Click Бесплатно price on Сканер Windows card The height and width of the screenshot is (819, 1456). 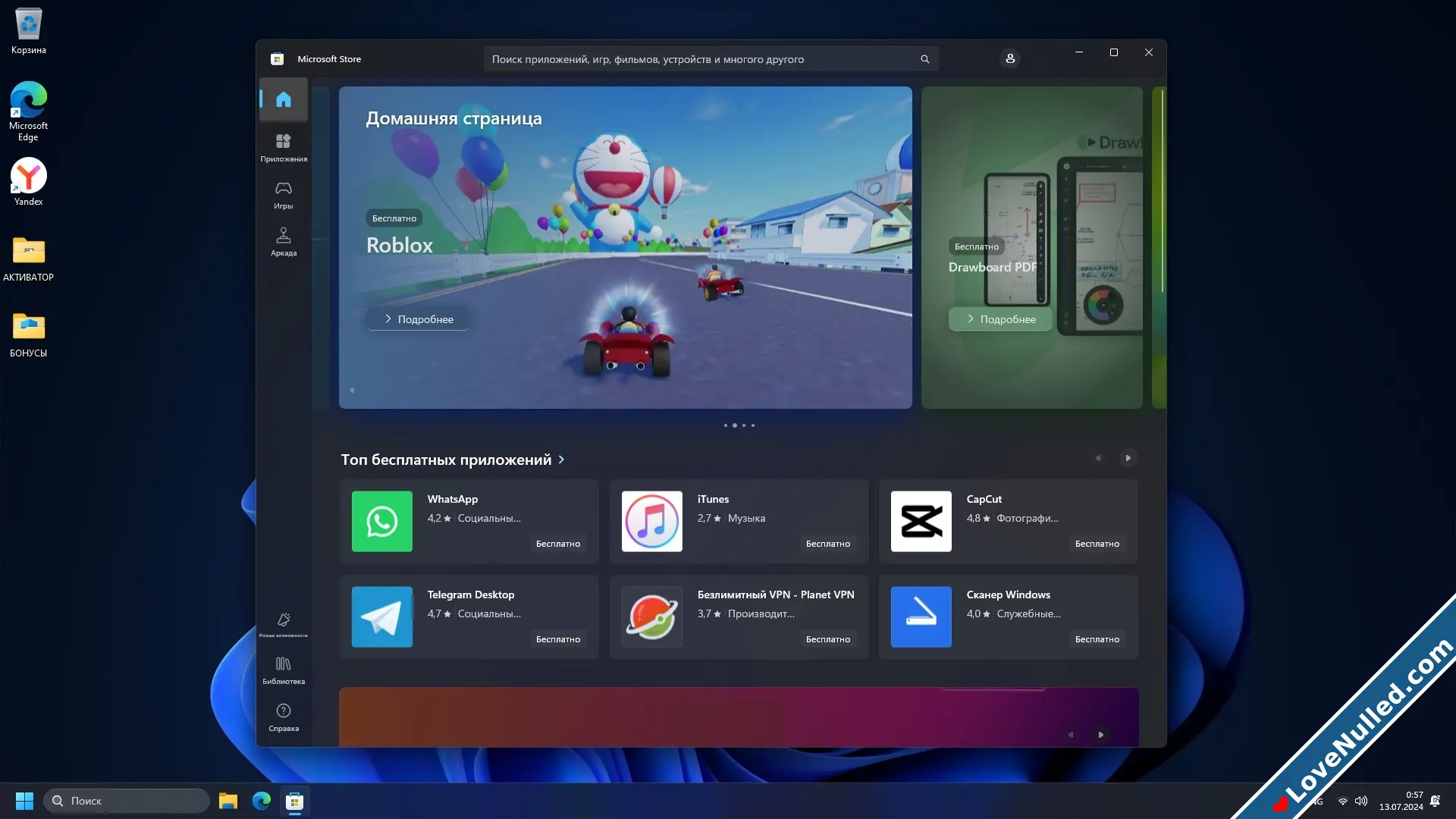(x=1097, y=639)
